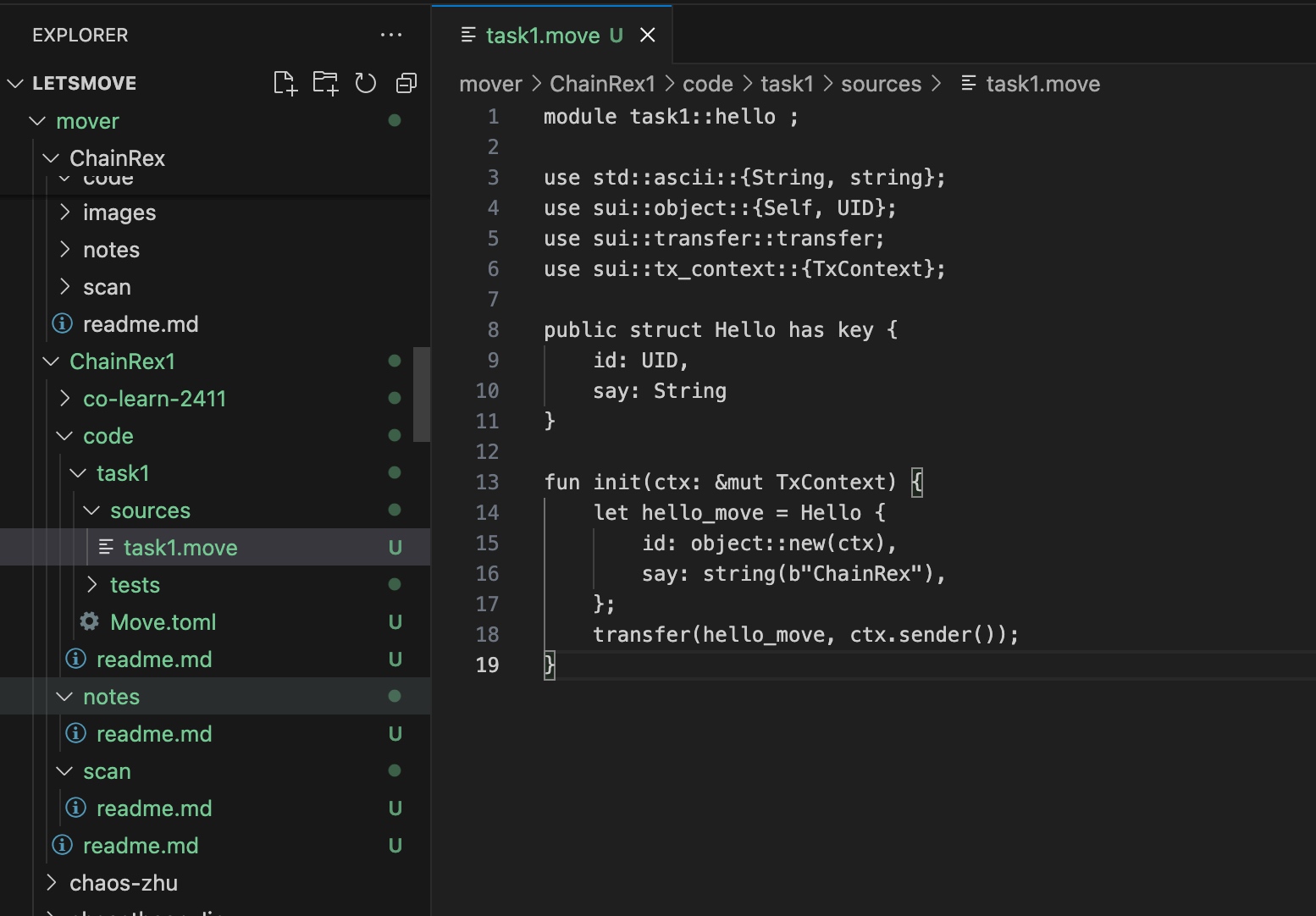Collapse the sources folder
Viewport: 1316px width, 916px height.
pos(91,510)
